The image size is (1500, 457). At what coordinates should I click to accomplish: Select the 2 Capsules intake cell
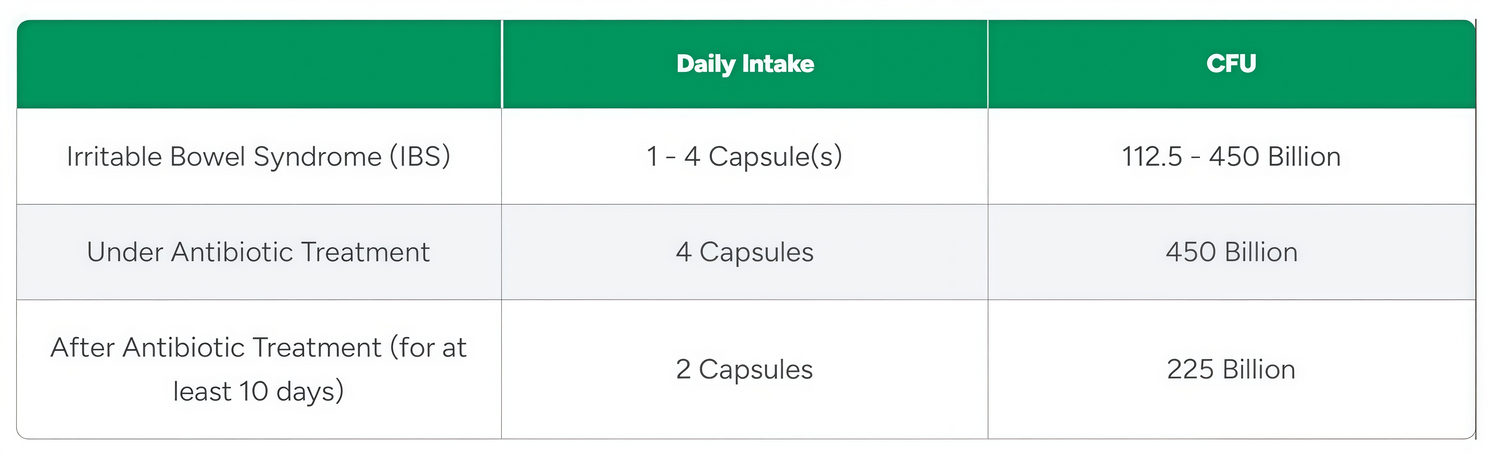tap(744, 369)
